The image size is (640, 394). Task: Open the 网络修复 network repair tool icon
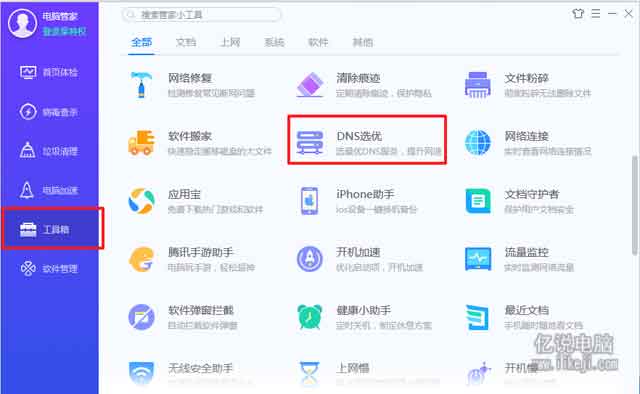pyautogui.click(x=141, y=85)
